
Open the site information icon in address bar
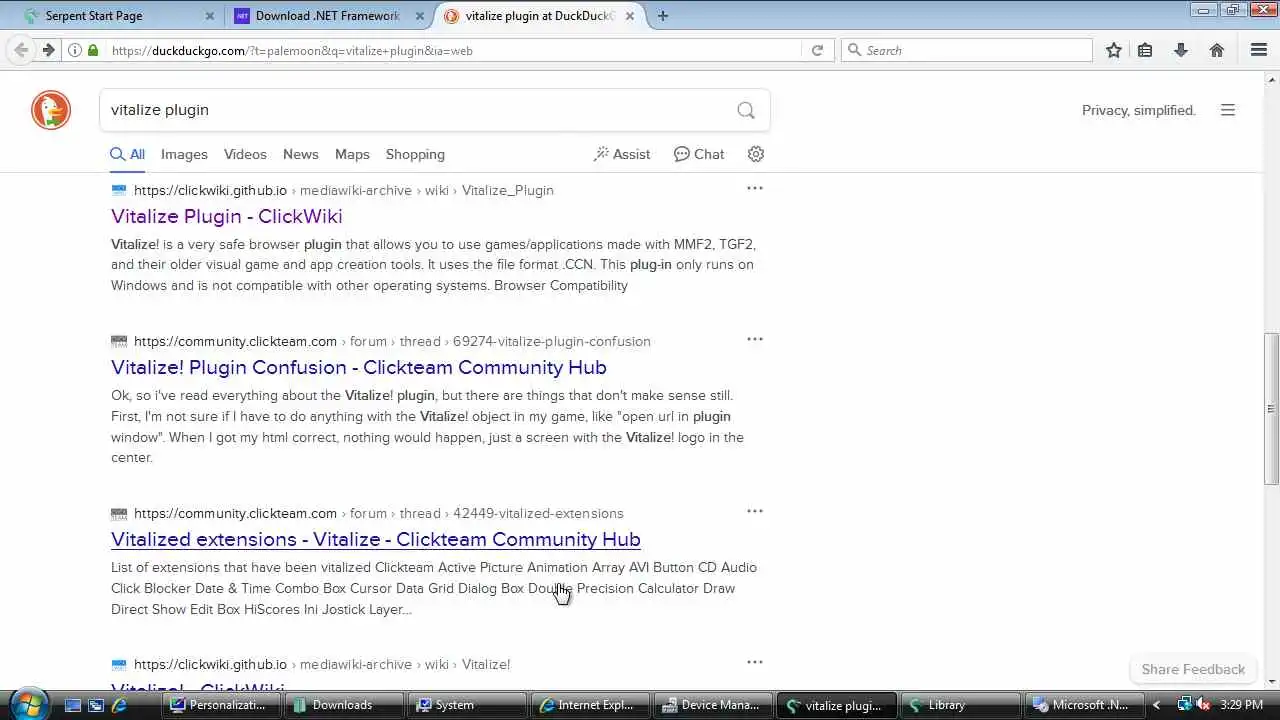pos(75,50)
